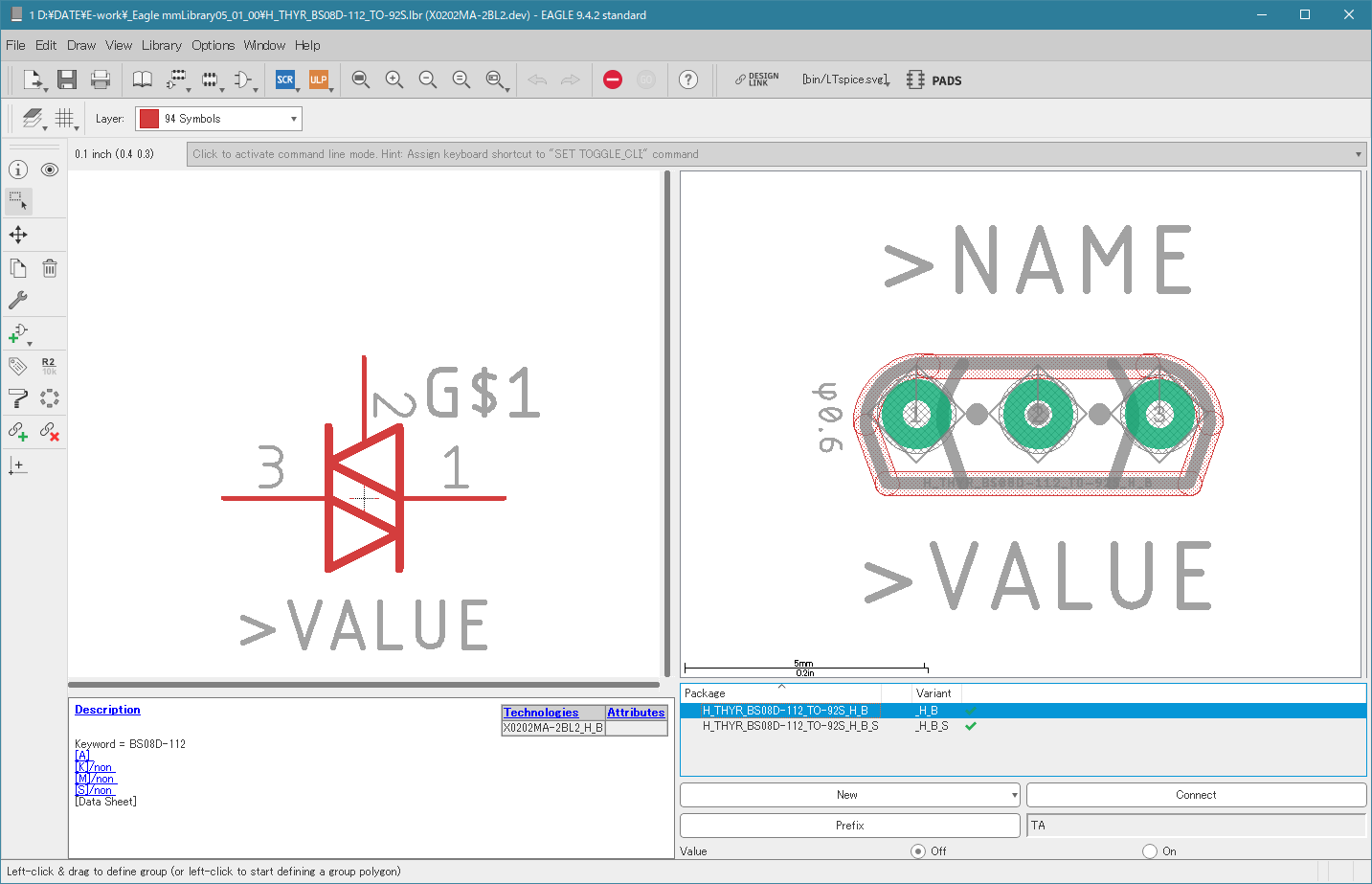Click the Add gate tool
The height and width of the screenshot is (884, 1372).
point(18,333)
